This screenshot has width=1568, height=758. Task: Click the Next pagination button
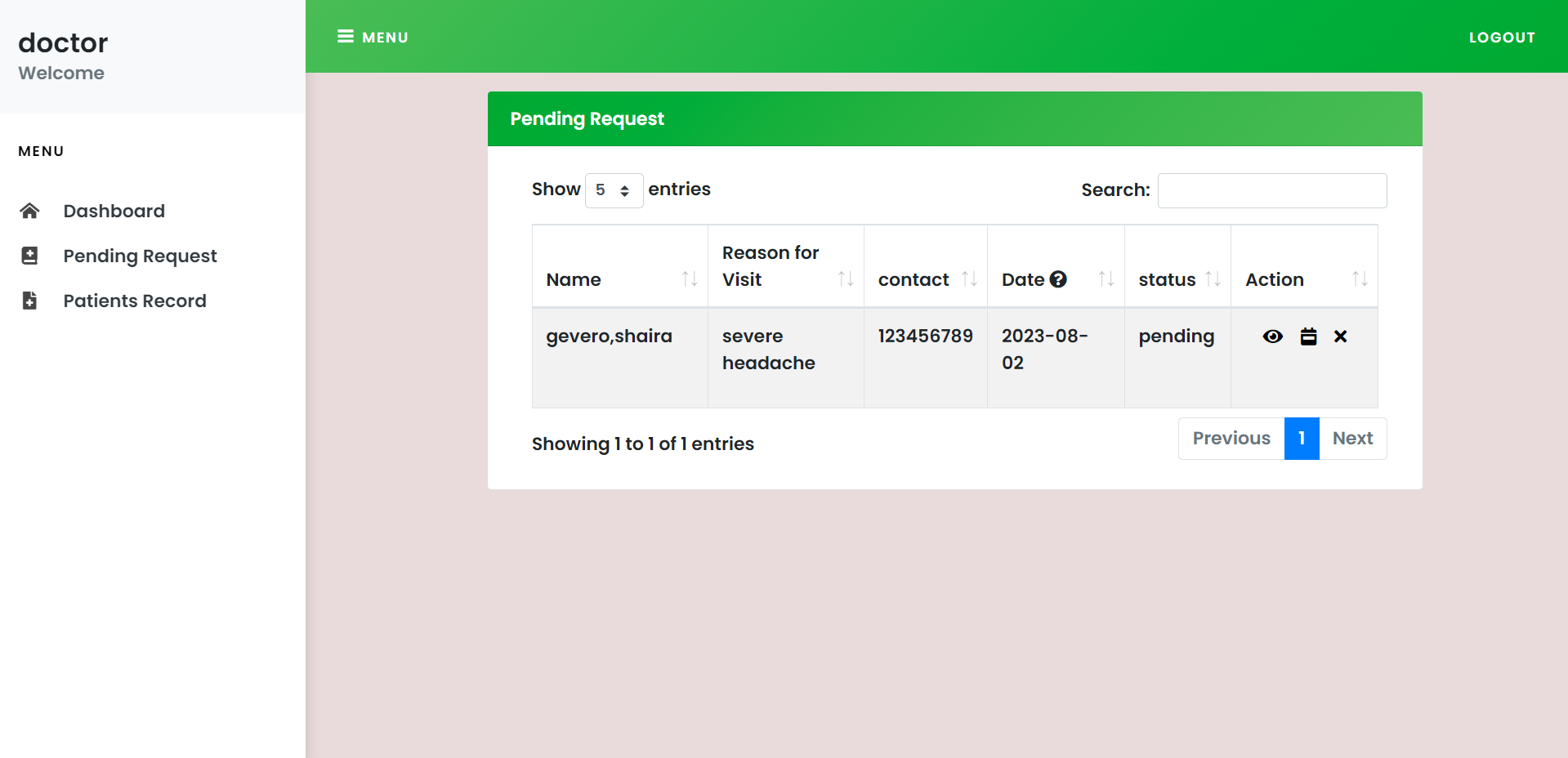tap(1352, 439)
